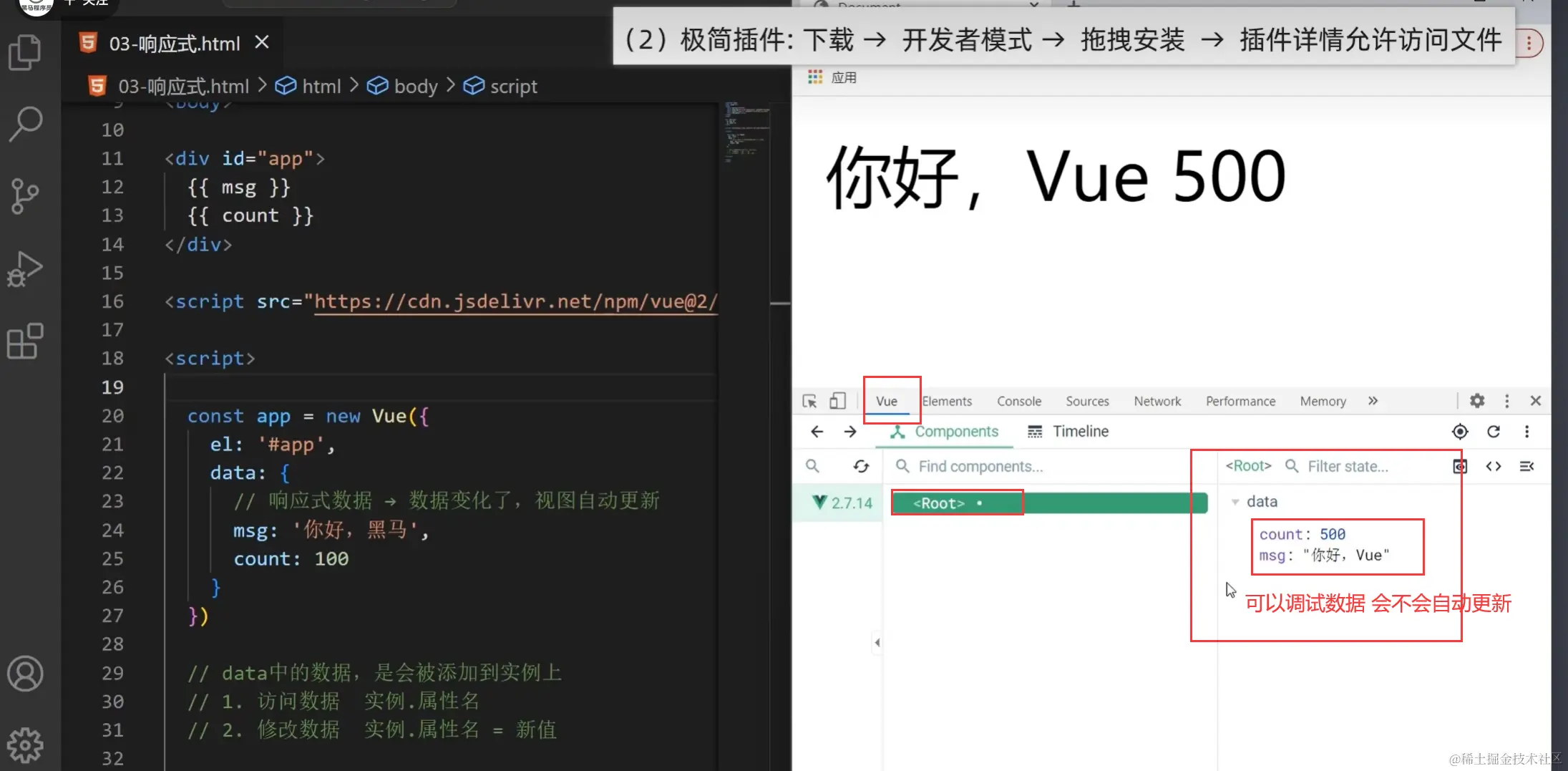Image resolution: width=1568 pixels, height=771 pixels.
Task: Toggle the device toolbar in DevTools
Action: (837, 401)
